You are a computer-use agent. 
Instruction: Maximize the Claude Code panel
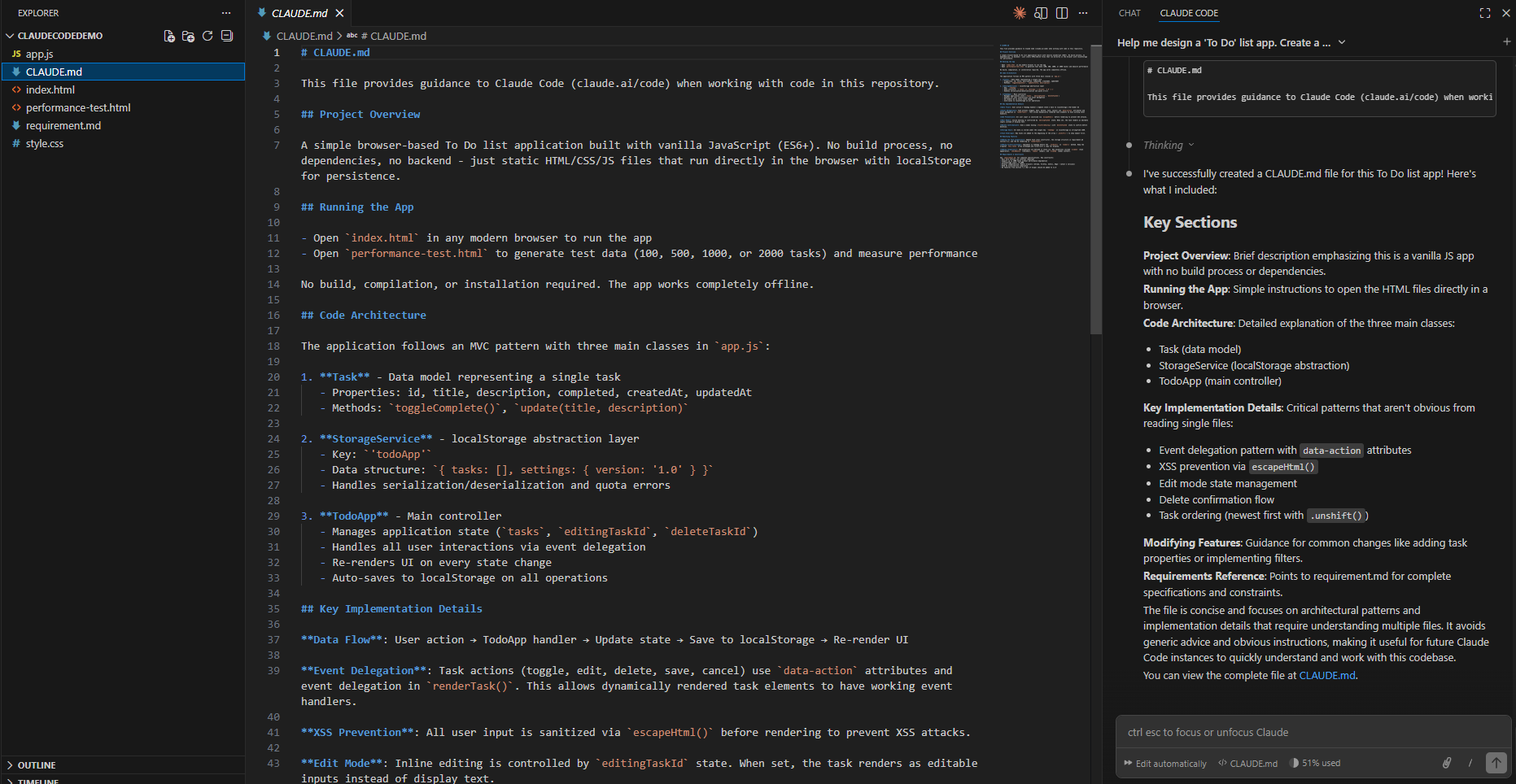coord(1485,13)
